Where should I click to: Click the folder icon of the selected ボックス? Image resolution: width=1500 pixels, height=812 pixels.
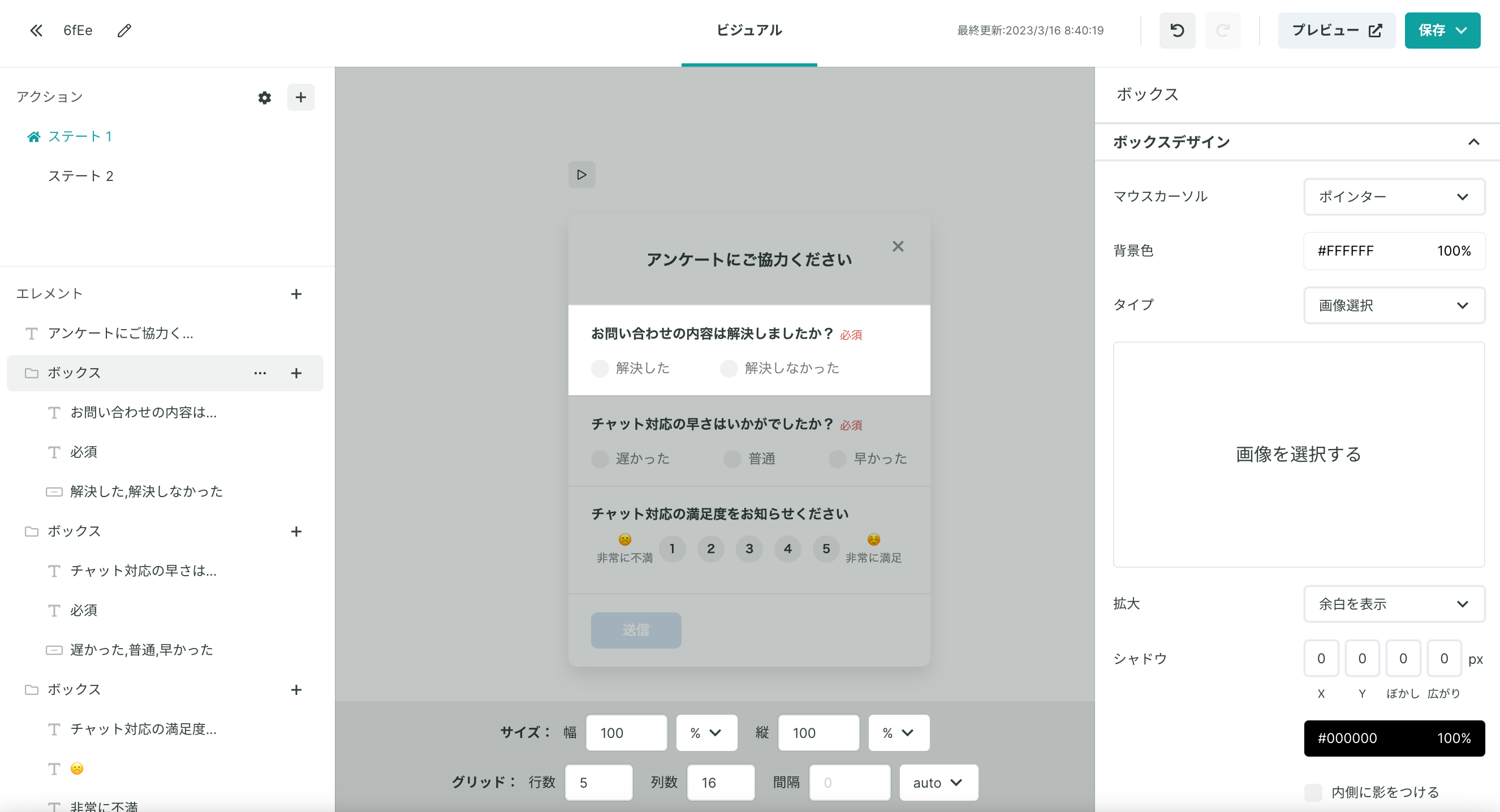32,373
